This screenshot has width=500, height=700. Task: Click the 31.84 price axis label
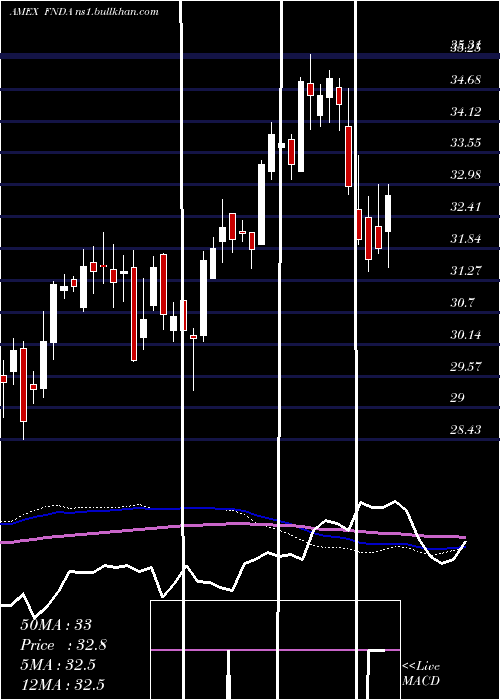pos(466,238)
